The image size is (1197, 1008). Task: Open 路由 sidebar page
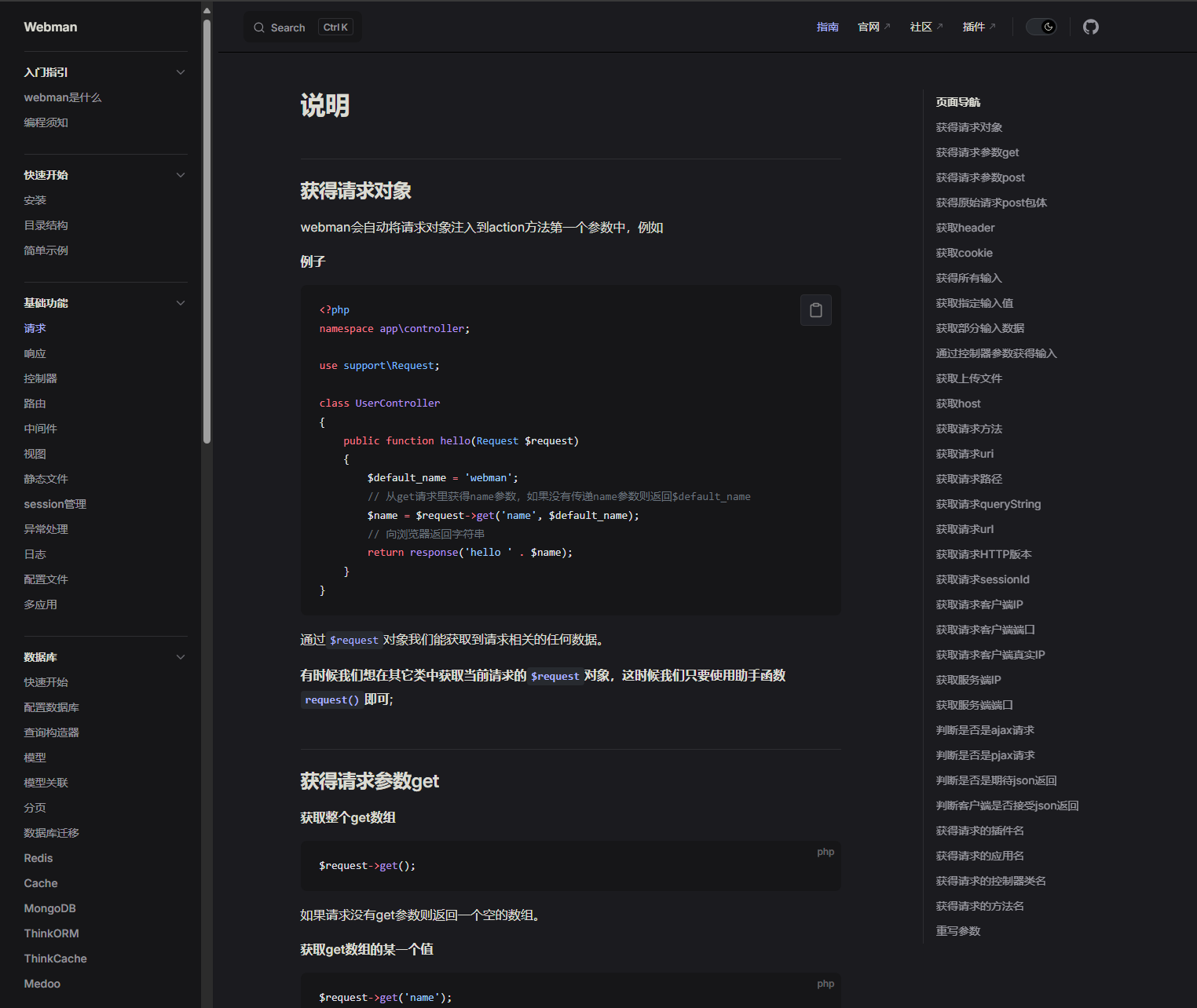[x=35, y=404]
